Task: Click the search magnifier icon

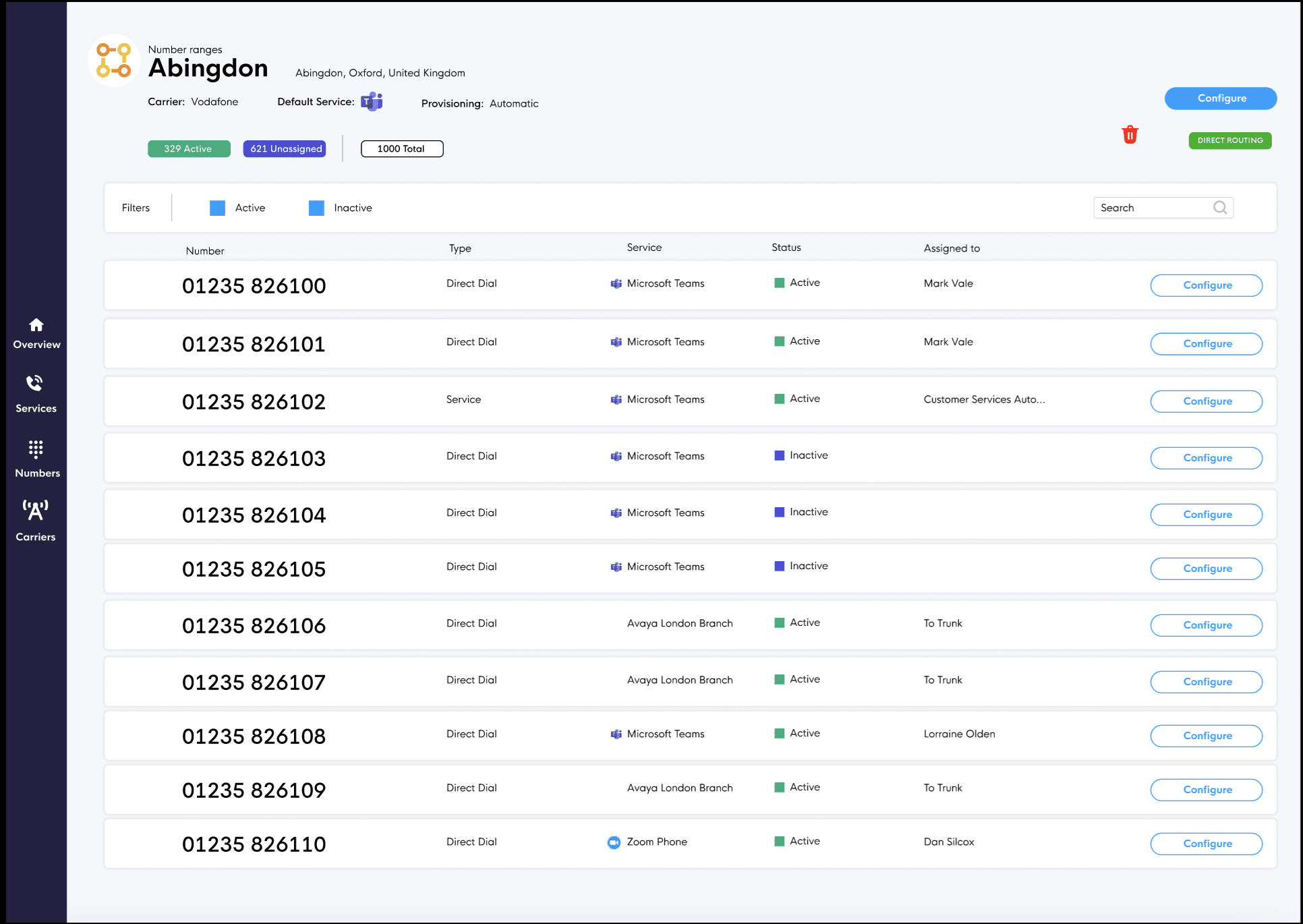Action: pos(1221,207)
